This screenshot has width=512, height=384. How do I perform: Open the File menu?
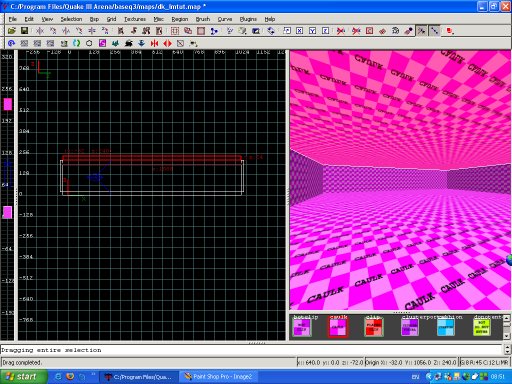click(13, 19)
